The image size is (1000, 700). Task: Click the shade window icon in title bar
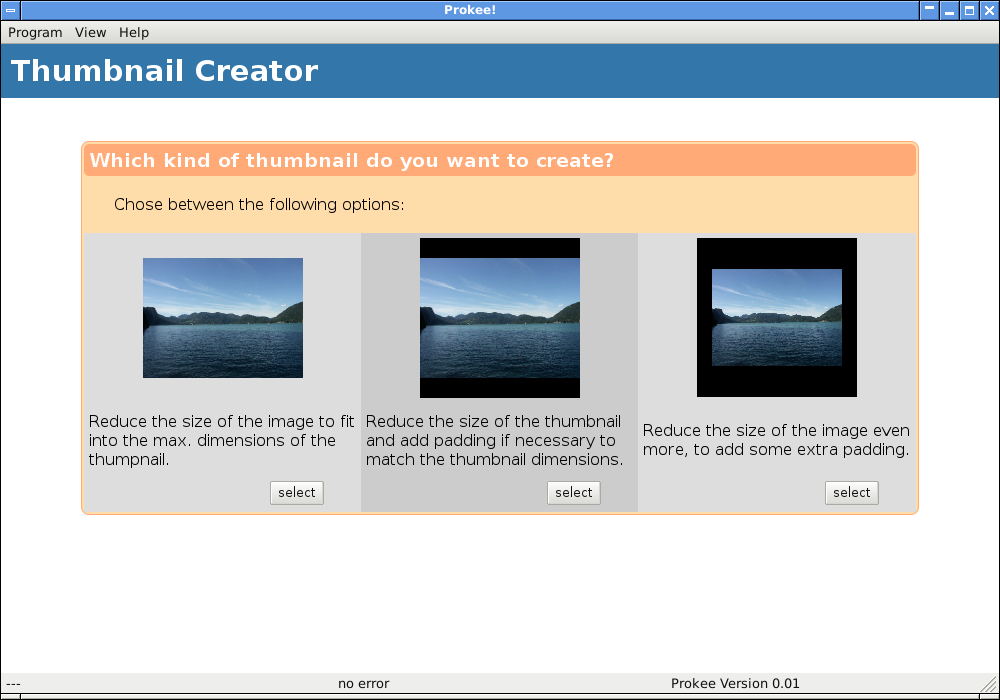point(930,10)
